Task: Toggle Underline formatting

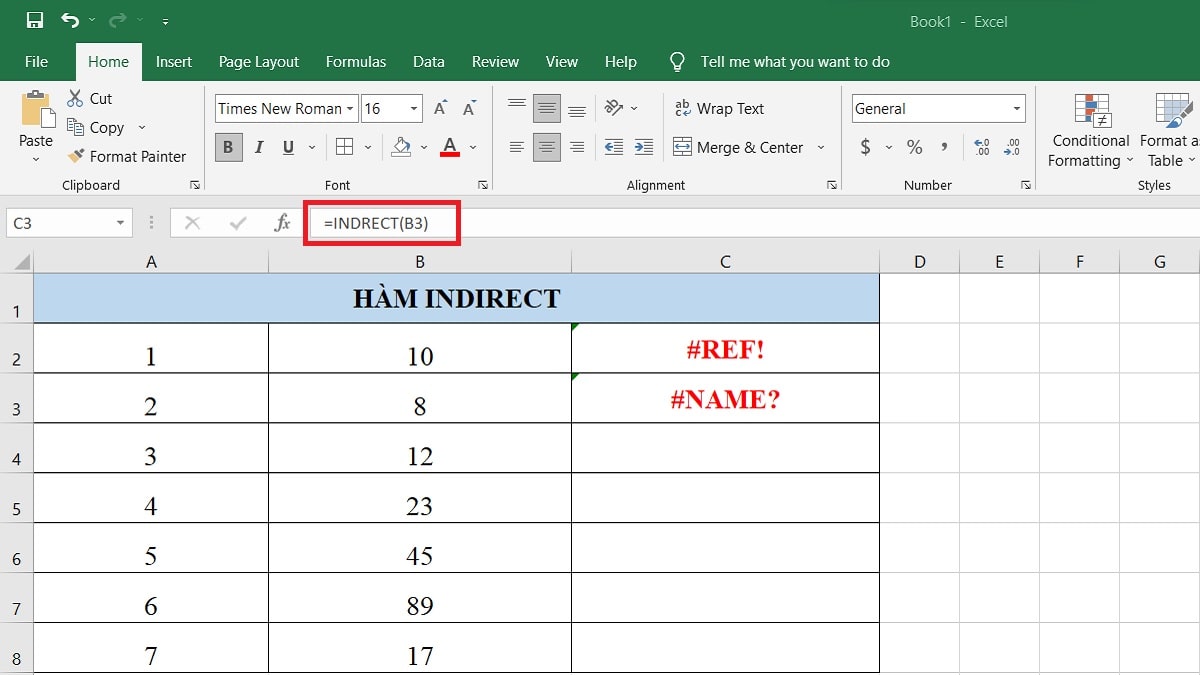Action: [288, 147]
